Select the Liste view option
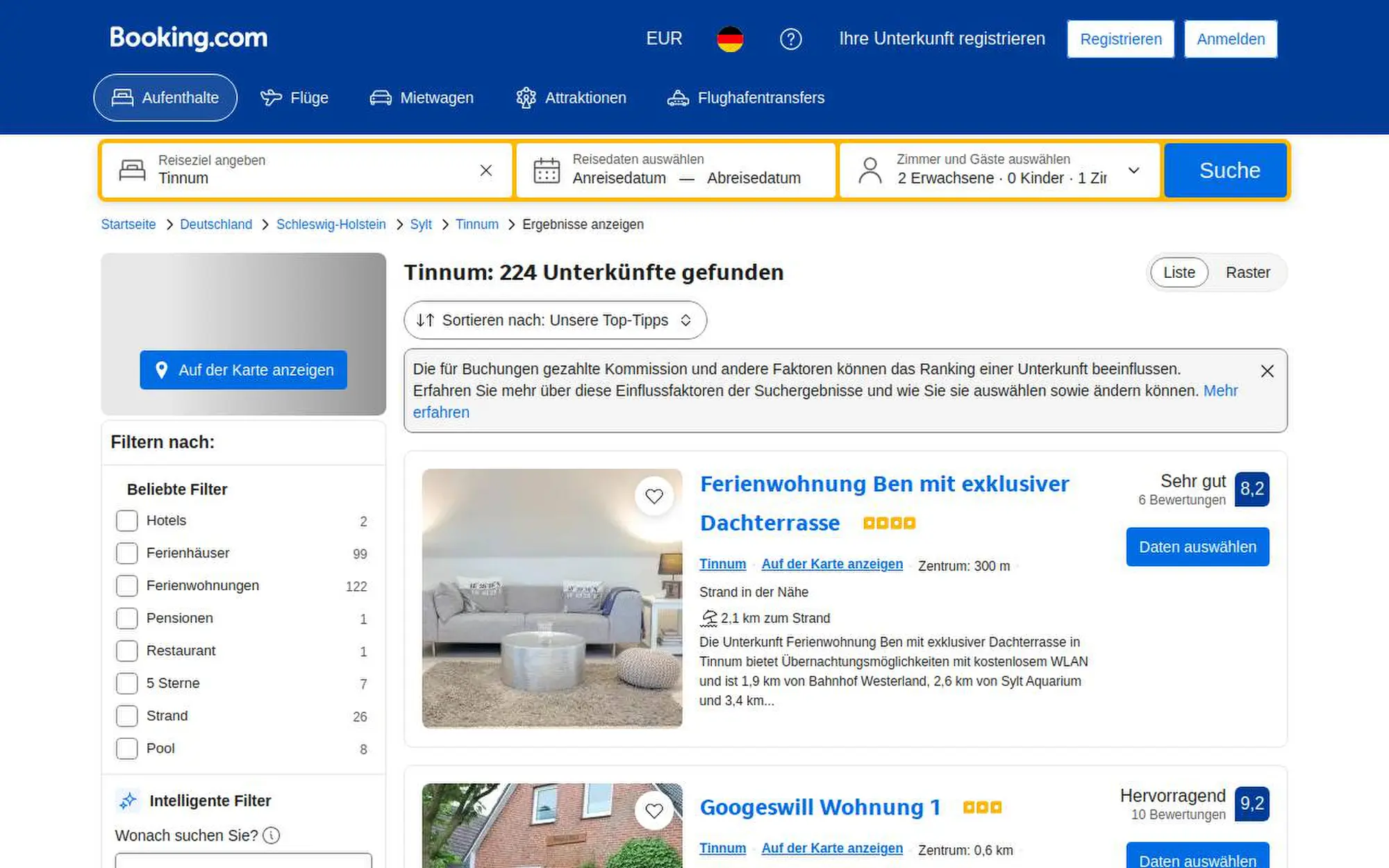 pos(1179,273)
